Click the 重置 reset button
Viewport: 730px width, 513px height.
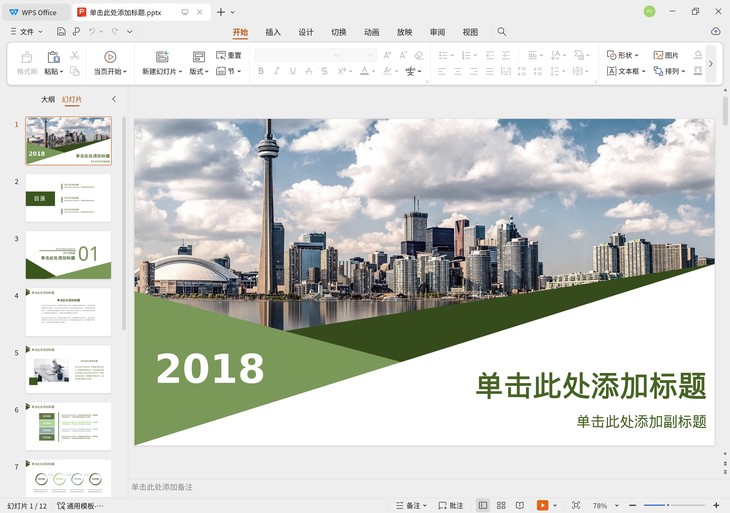[229, 56]
